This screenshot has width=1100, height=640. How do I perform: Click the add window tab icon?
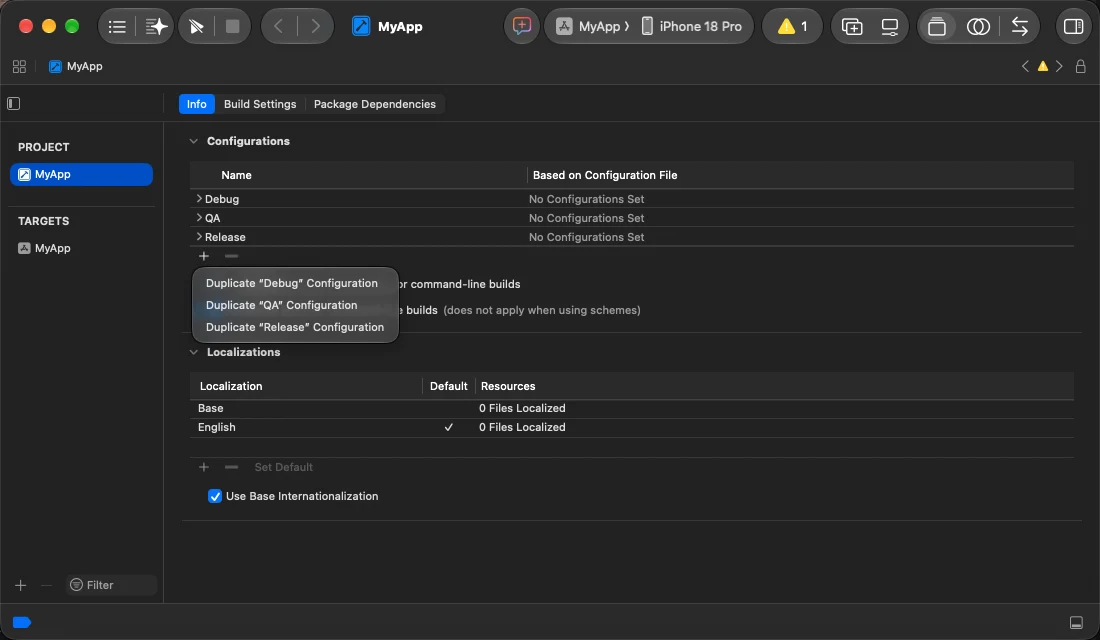point(852,27)
